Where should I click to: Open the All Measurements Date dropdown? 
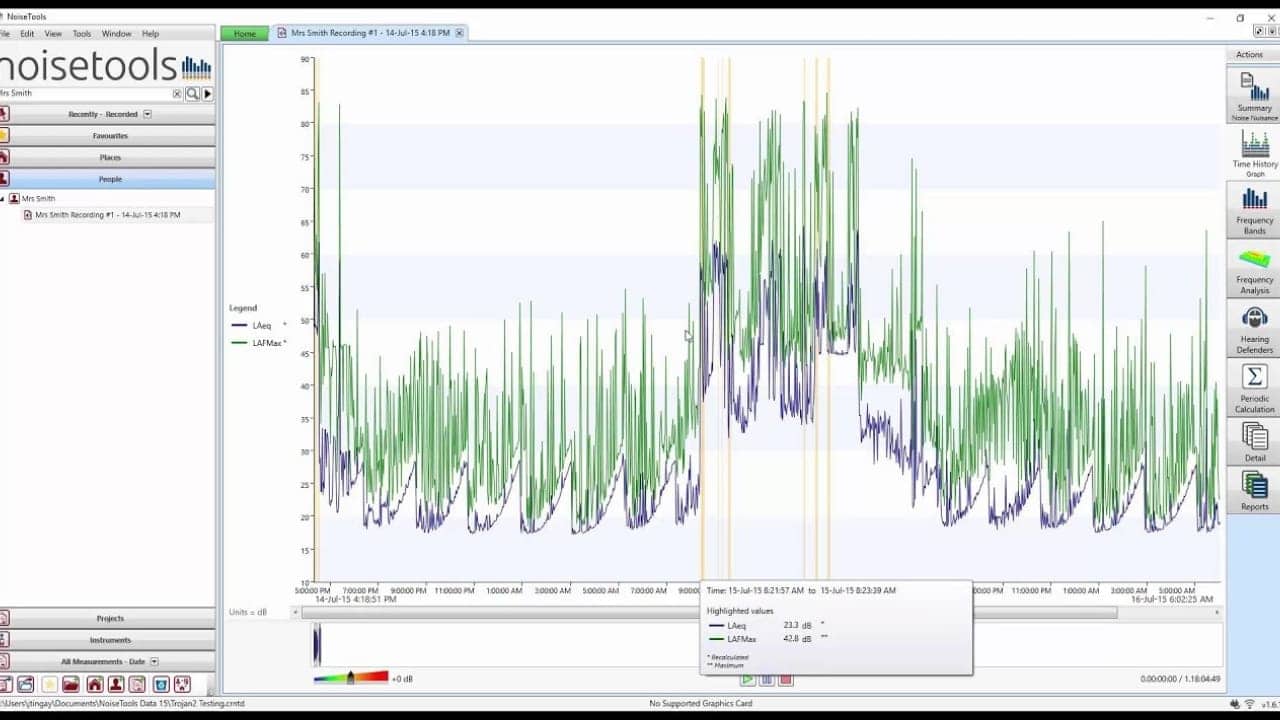pyautogui.click(x=154, y=662)
